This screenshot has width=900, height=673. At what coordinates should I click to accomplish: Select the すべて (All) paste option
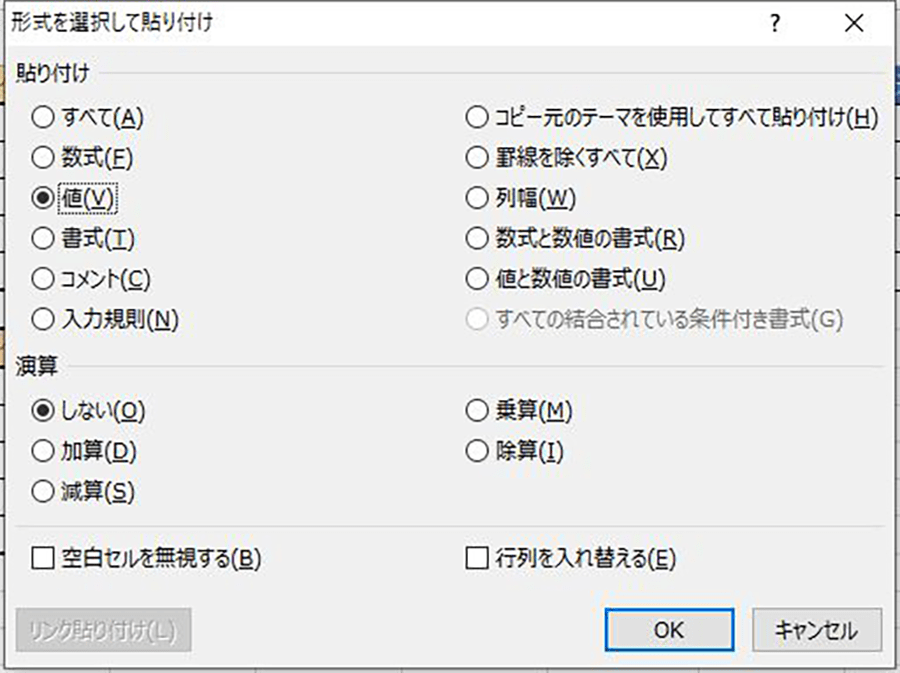click(43, 116)
